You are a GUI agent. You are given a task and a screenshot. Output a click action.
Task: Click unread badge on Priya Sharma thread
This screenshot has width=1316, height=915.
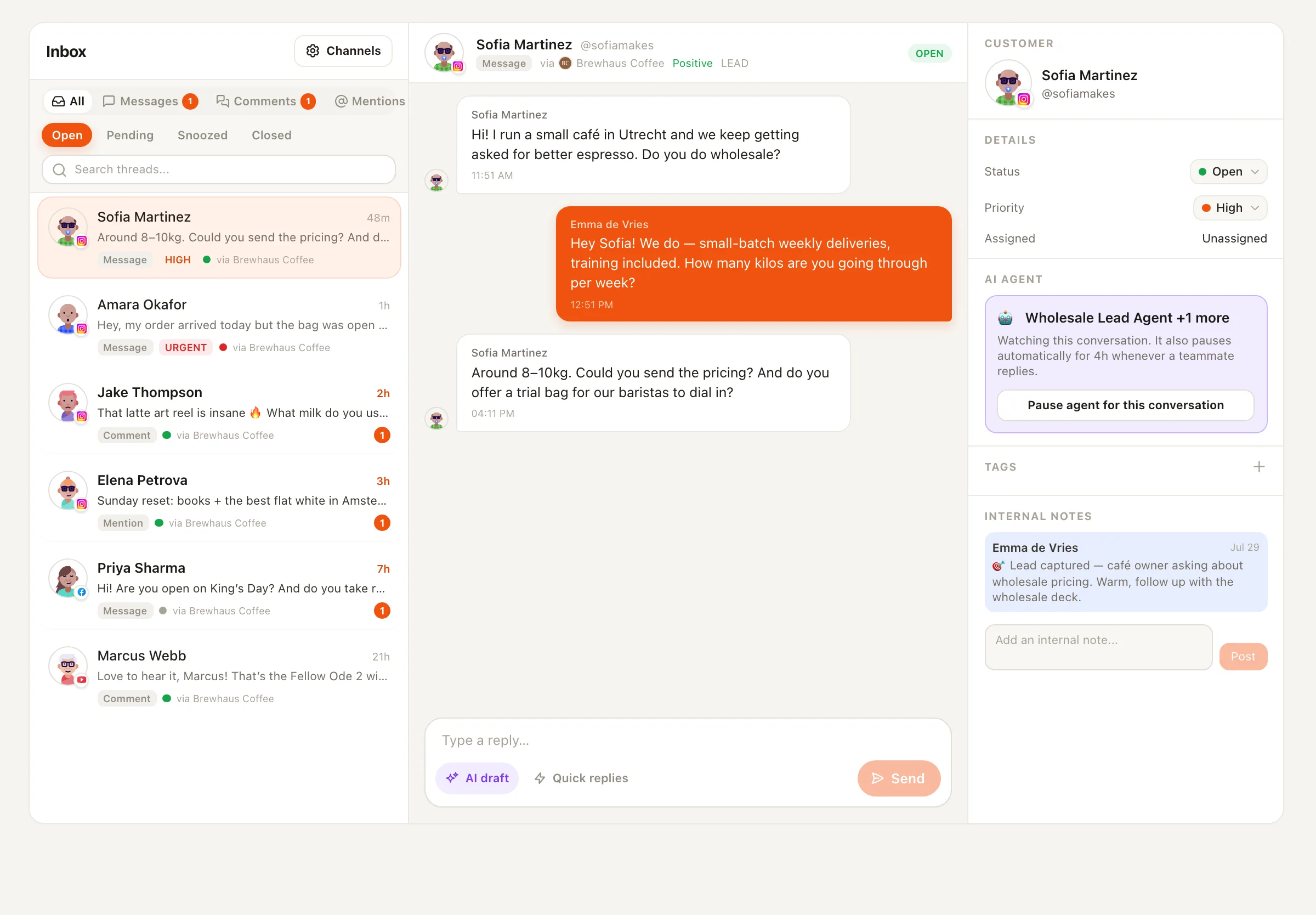point(382,611)
